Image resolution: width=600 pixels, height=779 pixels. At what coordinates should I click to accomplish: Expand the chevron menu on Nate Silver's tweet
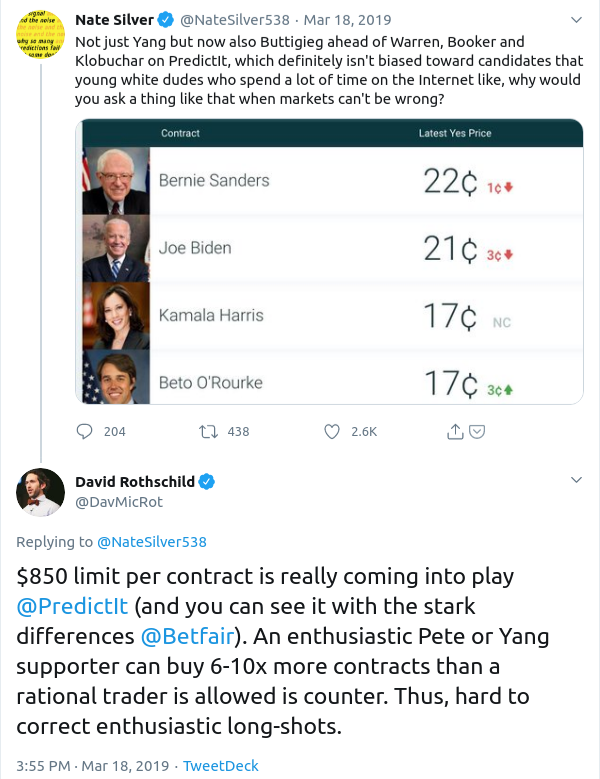tap(576, 20)
